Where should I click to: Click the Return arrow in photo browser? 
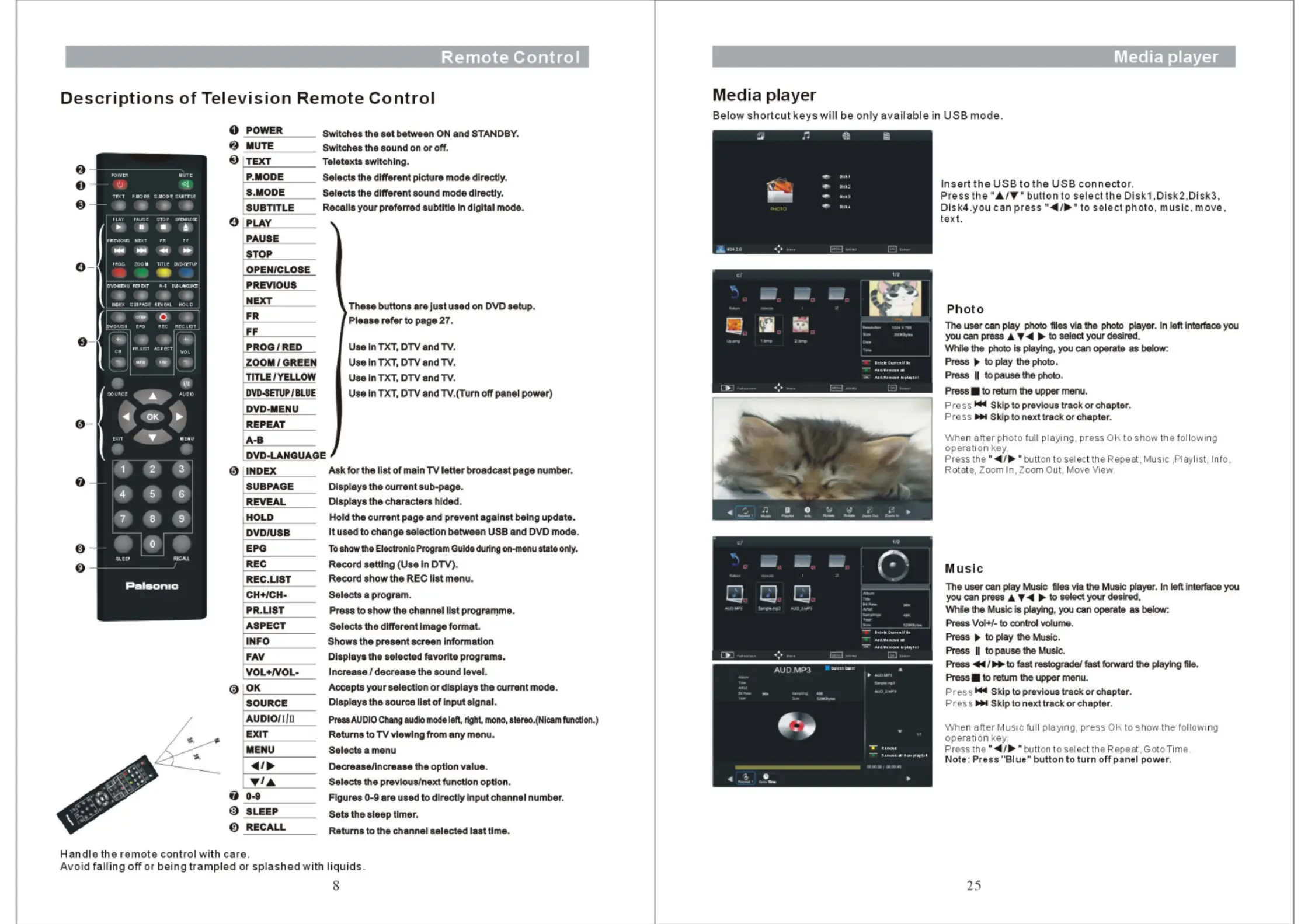[734, 293]
